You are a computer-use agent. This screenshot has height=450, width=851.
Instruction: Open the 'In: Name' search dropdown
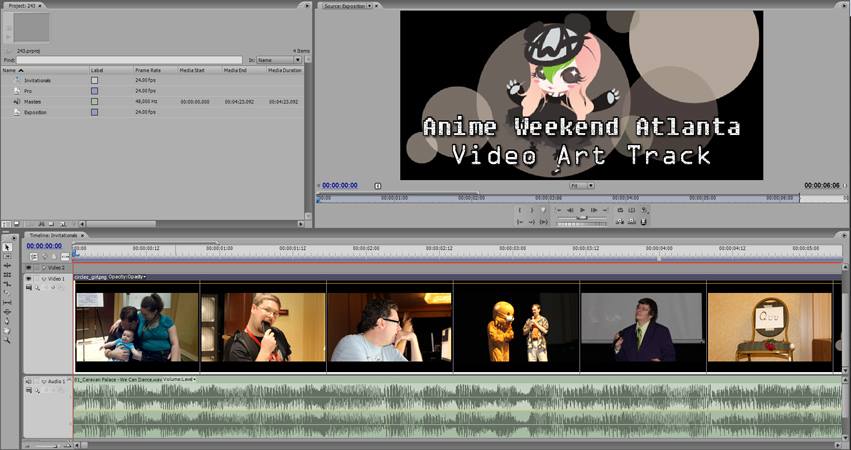[279, 60]
